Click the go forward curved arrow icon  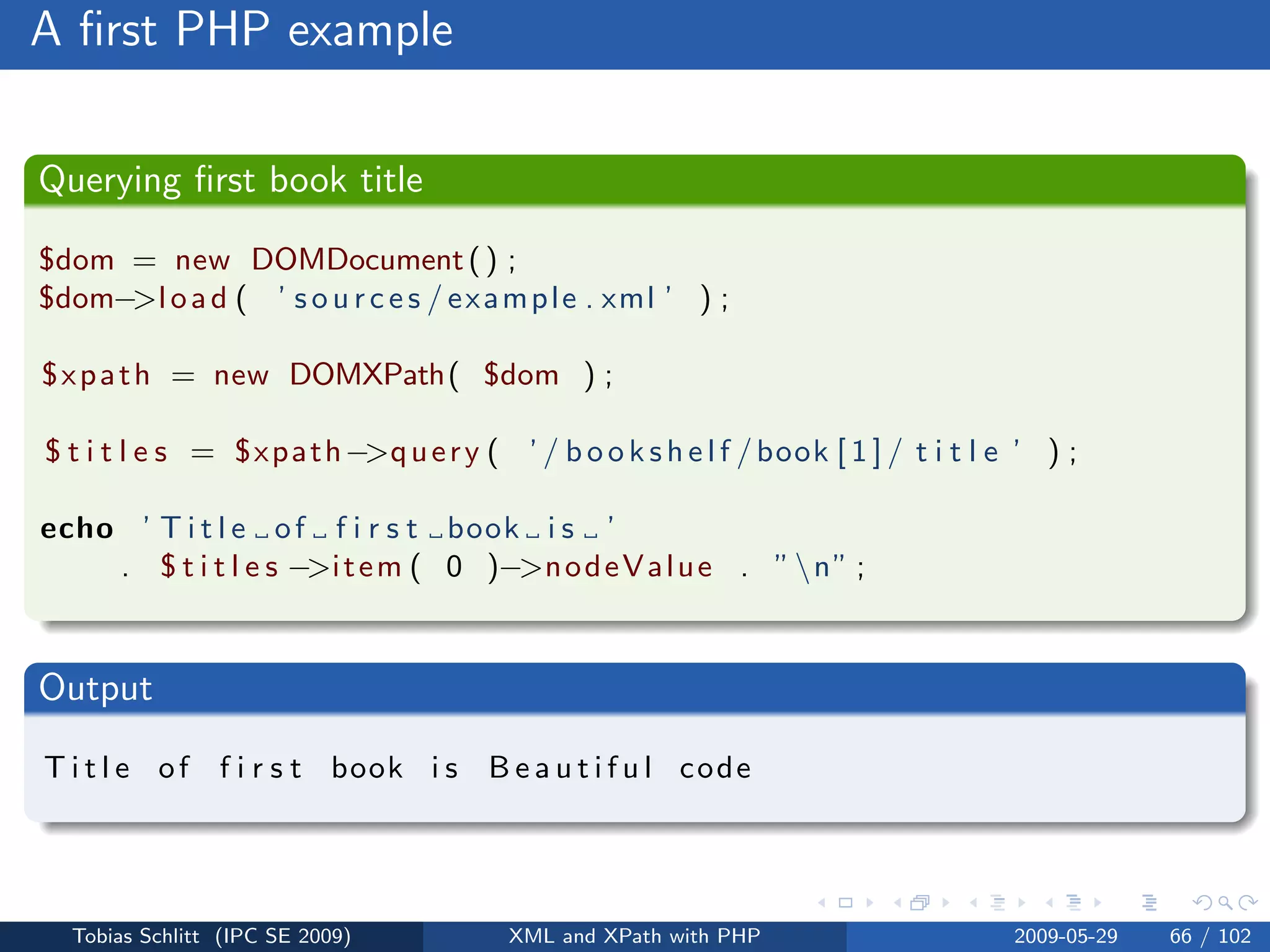1248,903
